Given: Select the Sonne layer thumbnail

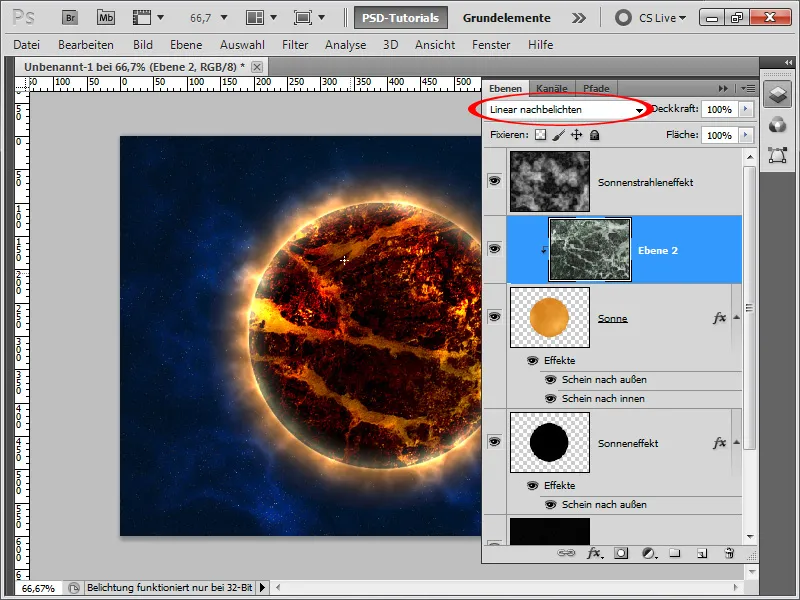Looking at the screenshot, I should (550, 317).
